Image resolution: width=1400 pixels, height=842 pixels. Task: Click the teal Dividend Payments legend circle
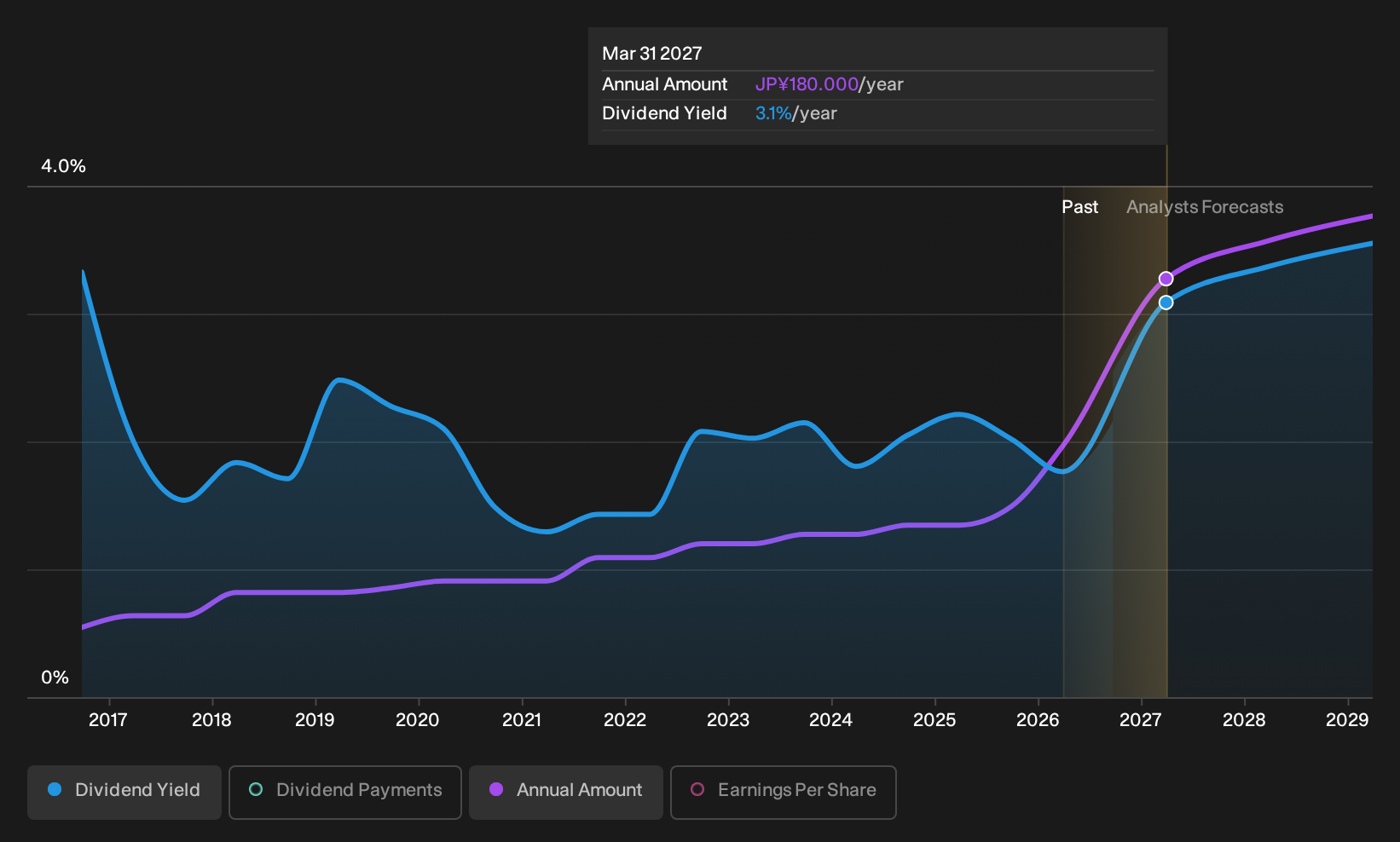256,789
